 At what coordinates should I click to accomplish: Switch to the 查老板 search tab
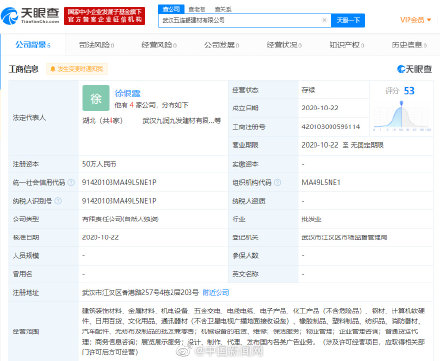pos(197,9)
